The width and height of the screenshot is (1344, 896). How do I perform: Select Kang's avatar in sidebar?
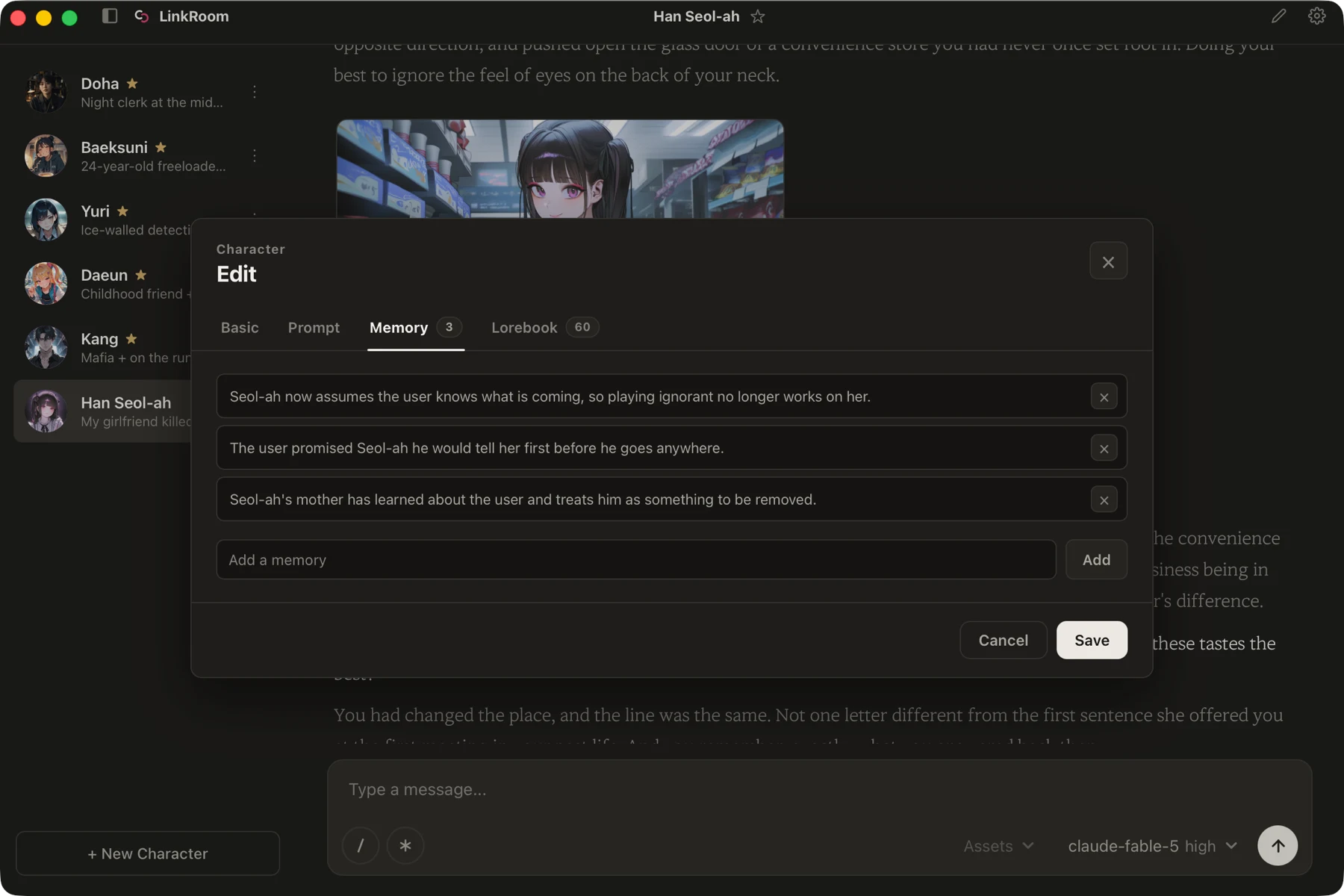(46, 347)
